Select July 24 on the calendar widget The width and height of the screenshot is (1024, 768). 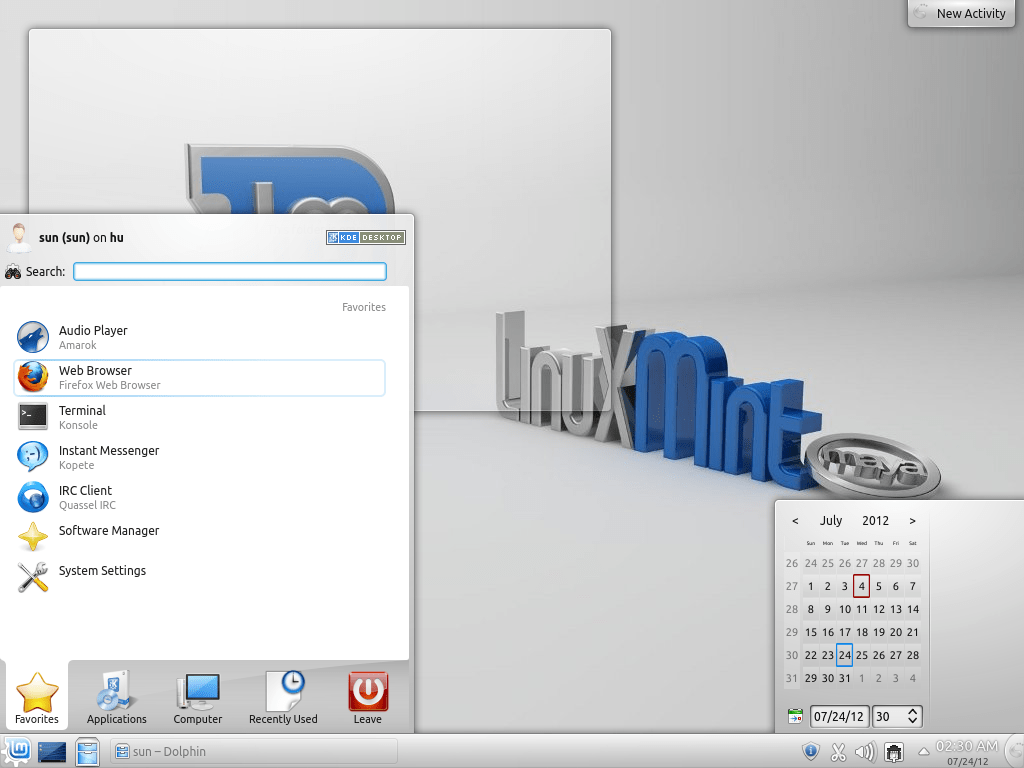click(x=844, y=655)
